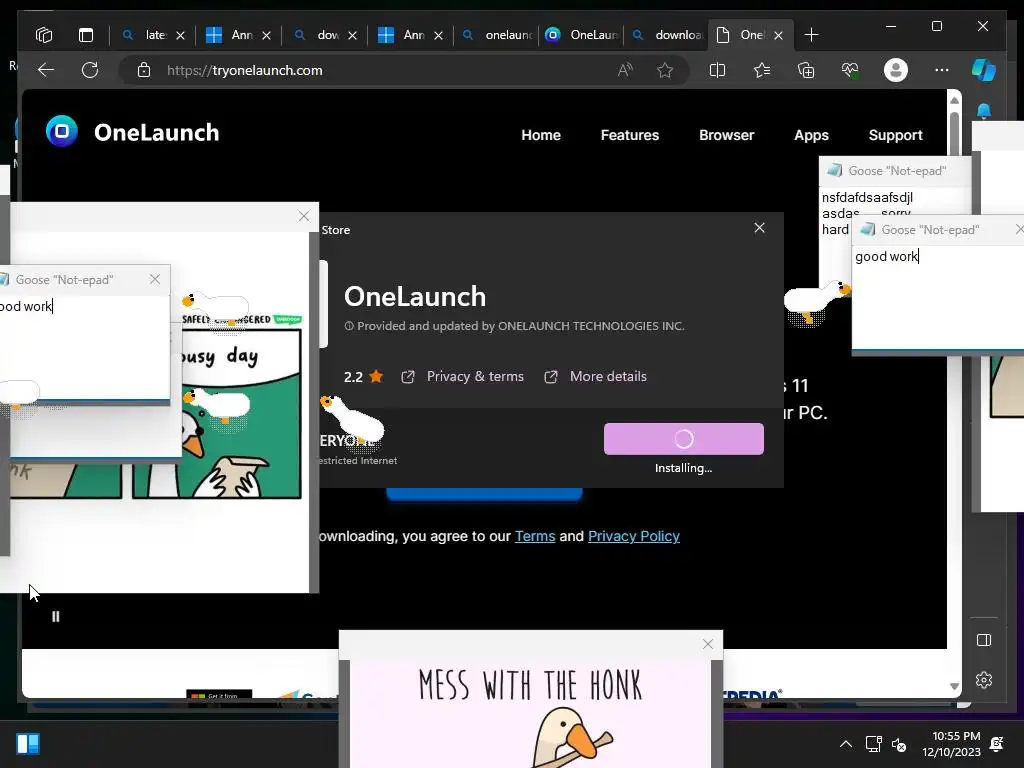Add page to favorites star icon
The width and height of the screenshot is (1024, 768).
pyautogui.click(x=665, y=70)
